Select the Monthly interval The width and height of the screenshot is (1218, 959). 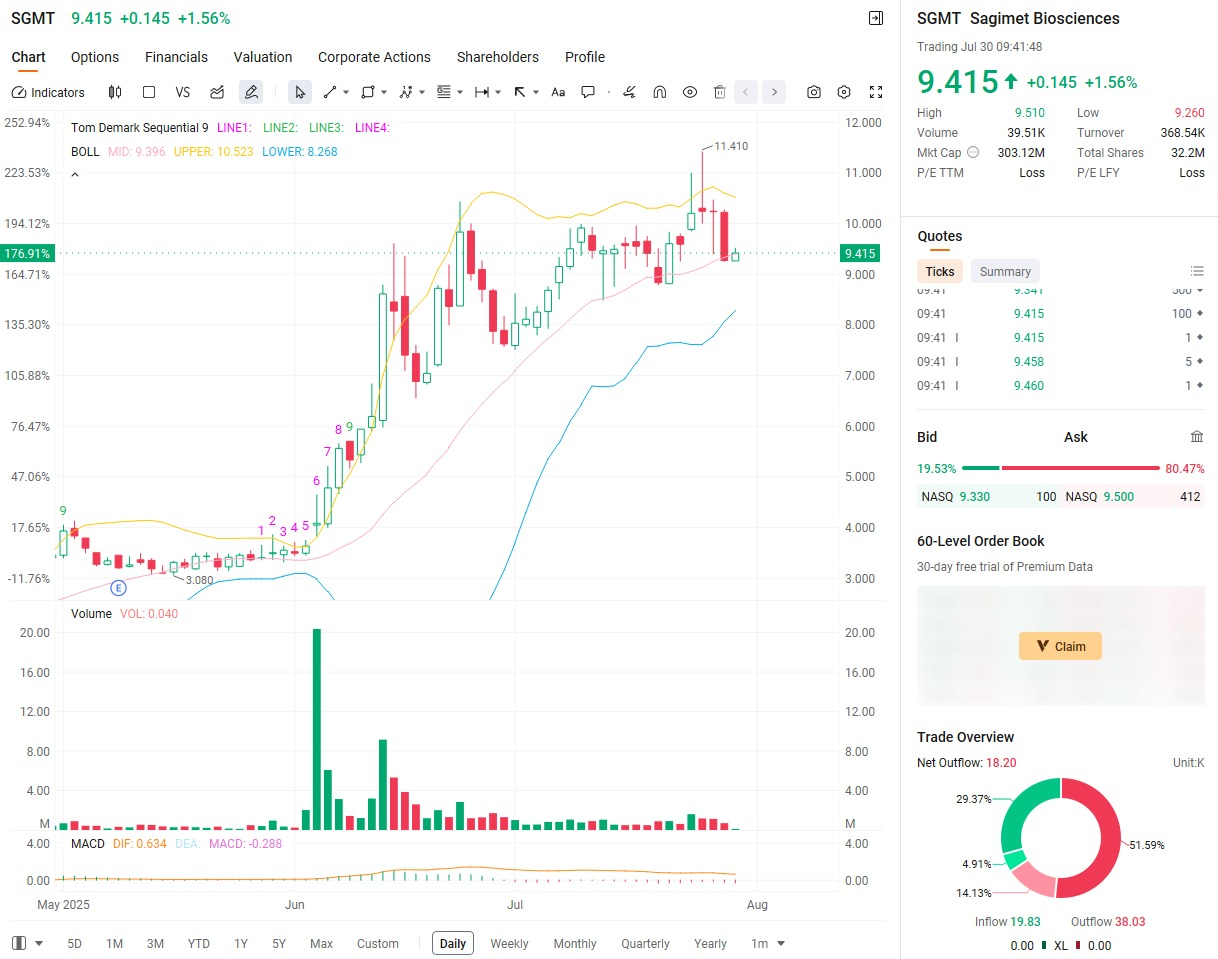(x=575, y=943)
